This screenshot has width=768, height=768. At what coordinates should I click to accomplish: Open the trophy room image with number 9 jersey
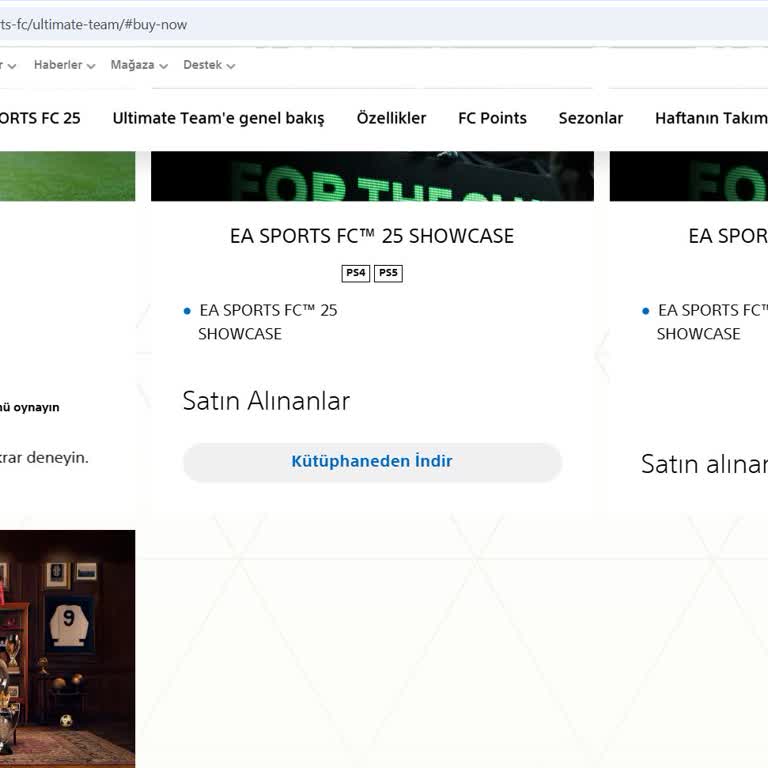click(x=67, y=648)
